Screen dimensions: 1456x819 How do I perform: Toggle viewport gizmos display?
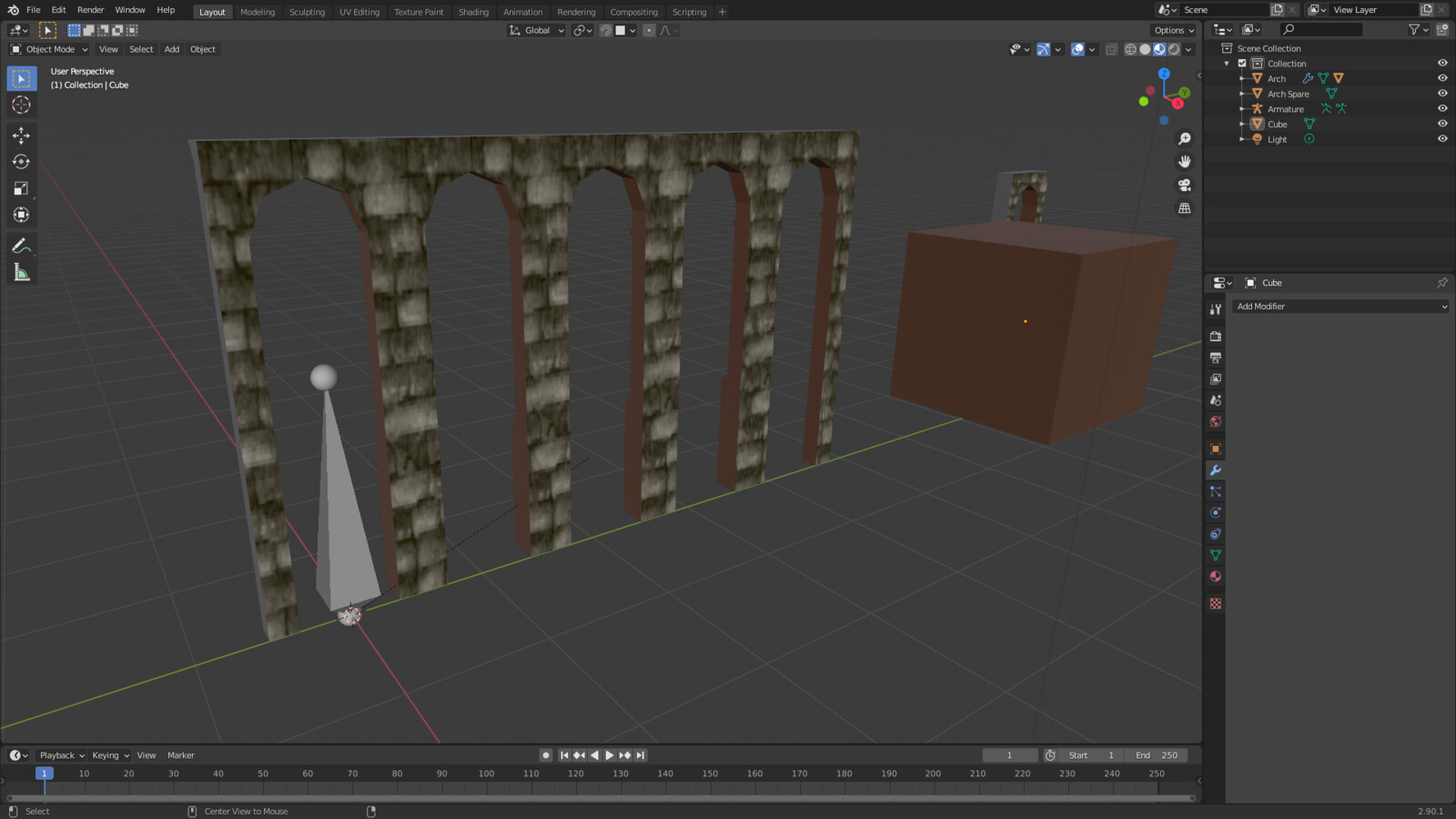[1044, 49]
